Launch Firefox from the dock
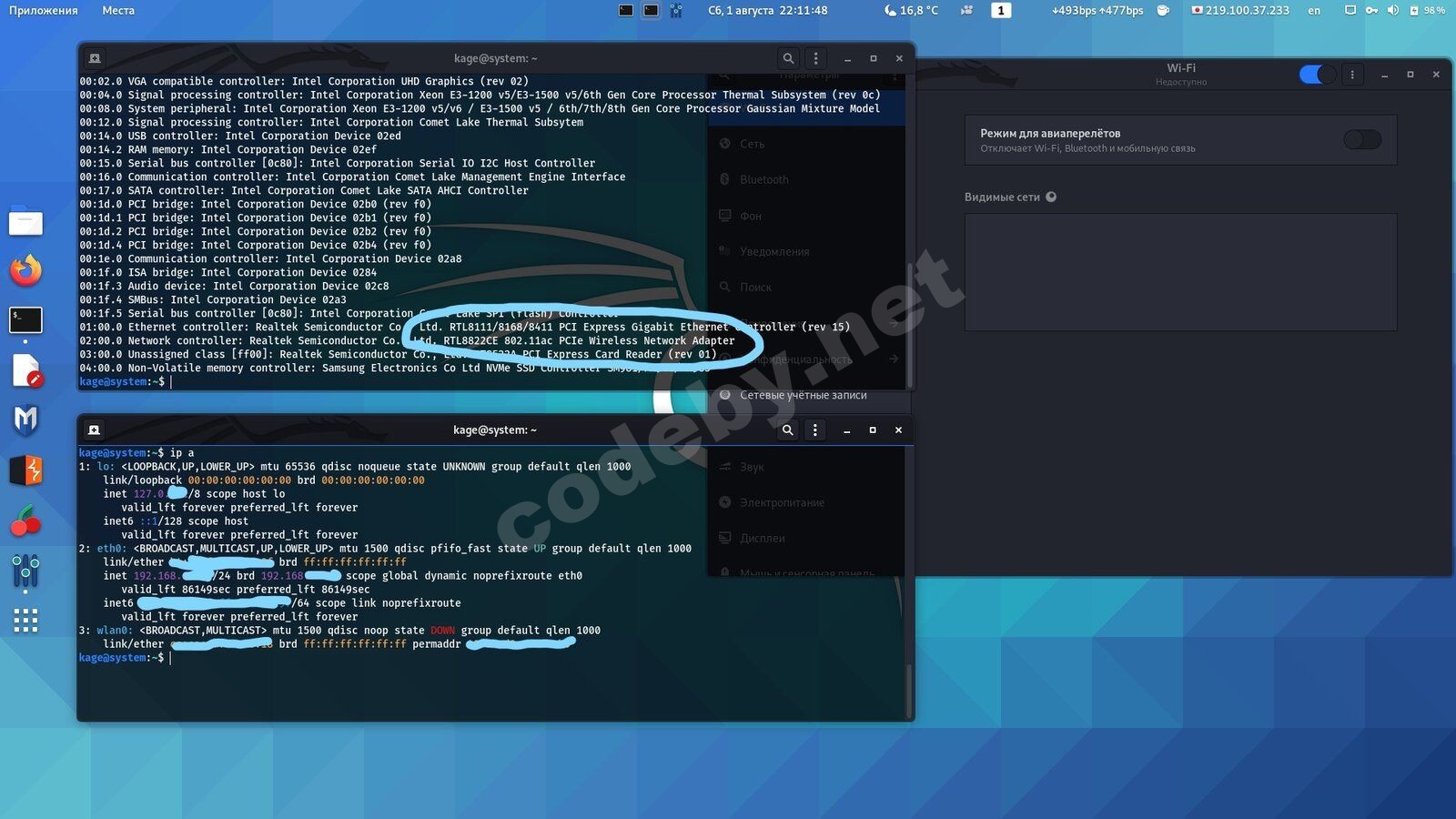The image size is (1456, 819). click(25, 270)
